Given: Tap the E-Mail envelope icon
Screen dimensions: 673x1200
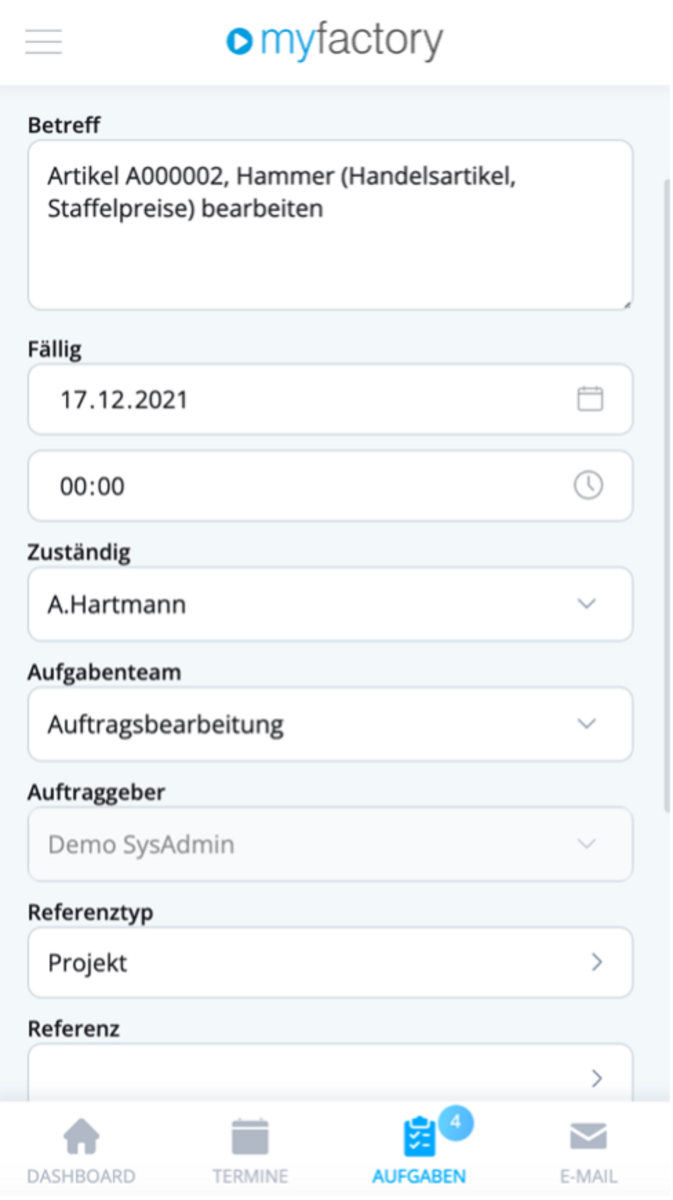Looking at the screenshot, I should 588,1137.
